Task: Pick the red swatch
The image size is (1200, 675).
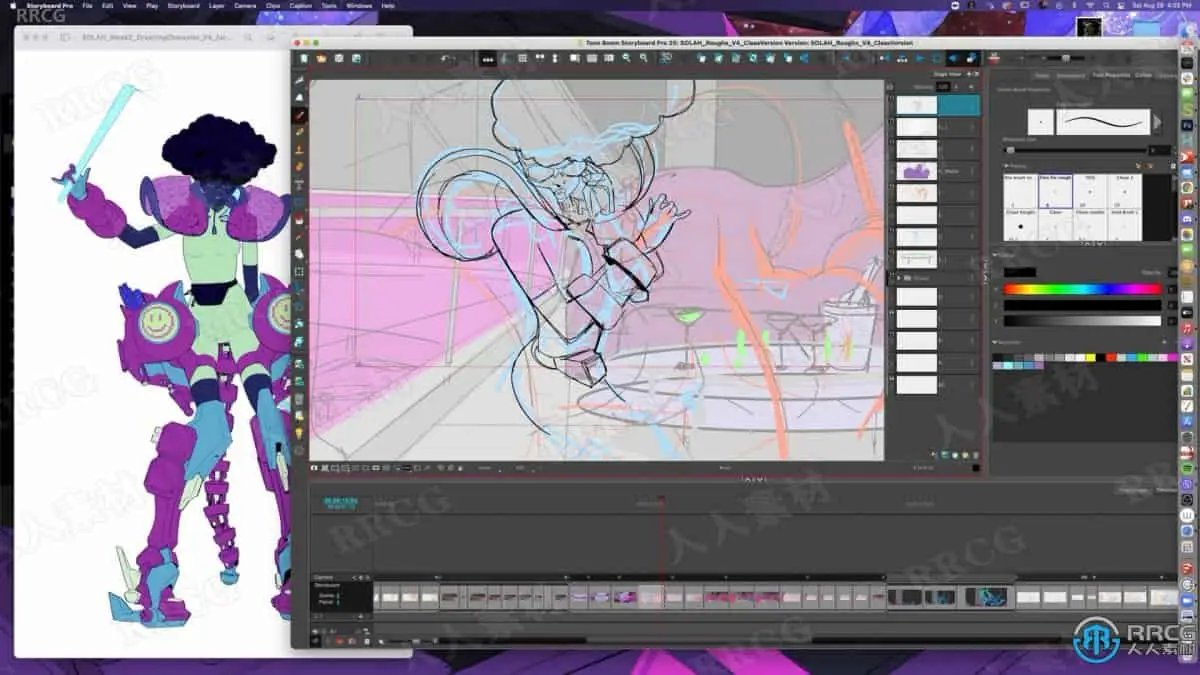Action: tap(1109, 357)
